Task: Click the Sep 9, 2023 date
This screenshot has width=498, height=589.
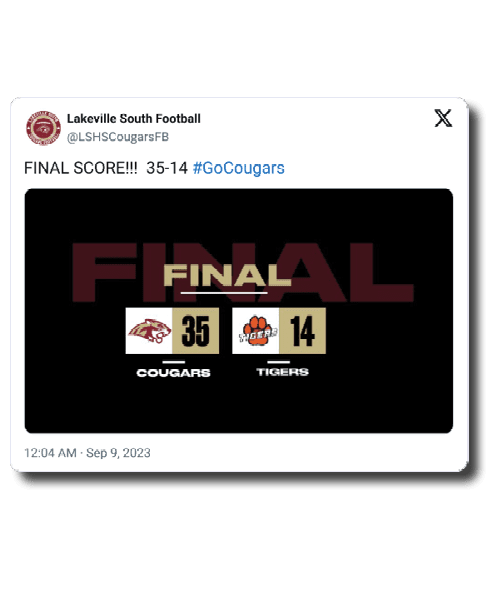Action: point(118,453)
